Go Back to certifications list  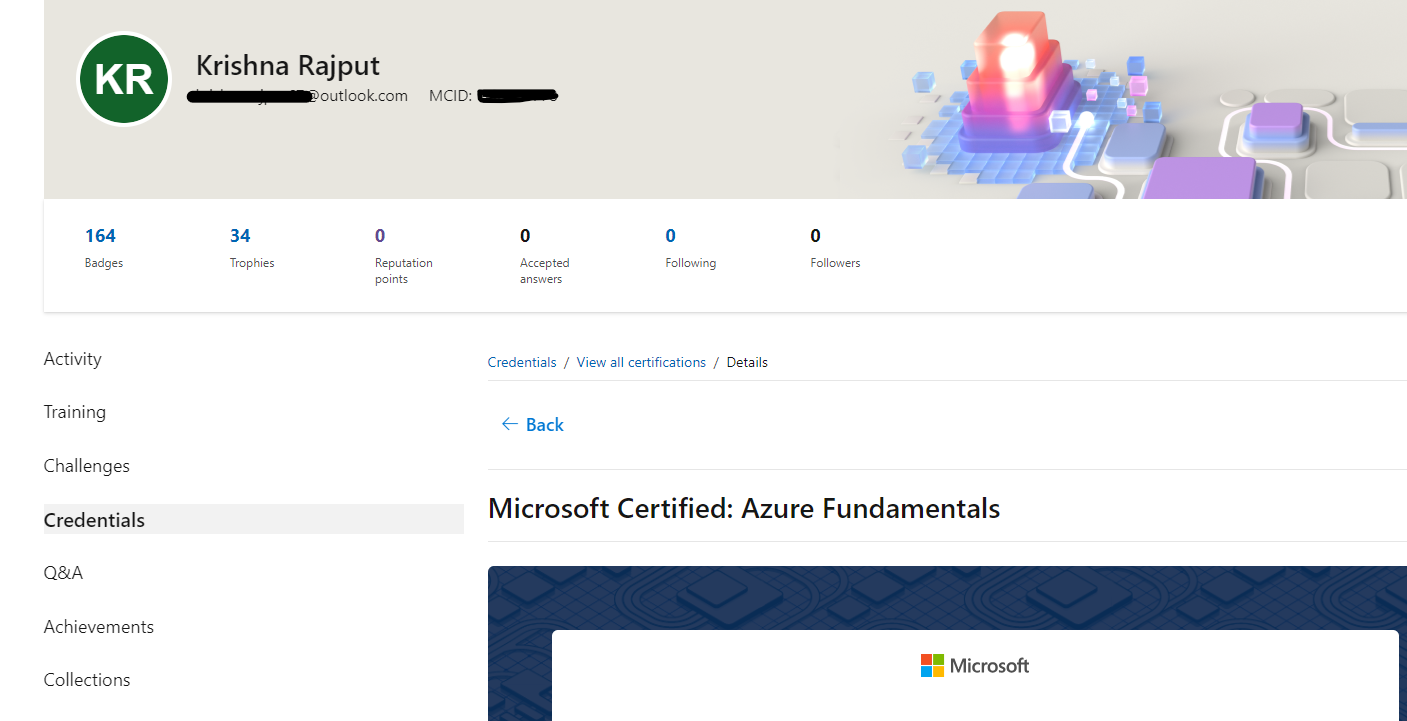click(x=533, y=424)
